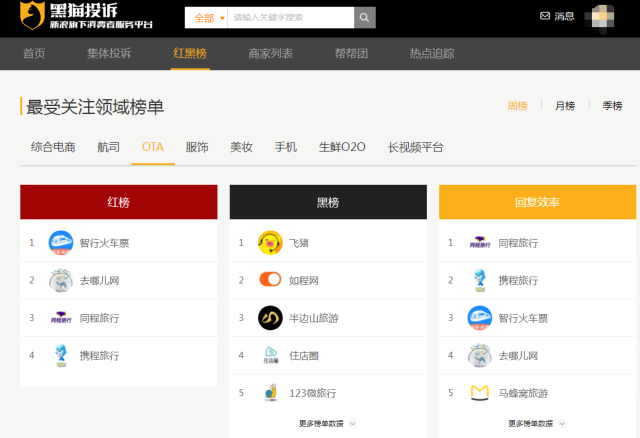Switch to the 周榜 ranking period
The height and width of the screenshot is (438, 640).
[x=517, y=106]
